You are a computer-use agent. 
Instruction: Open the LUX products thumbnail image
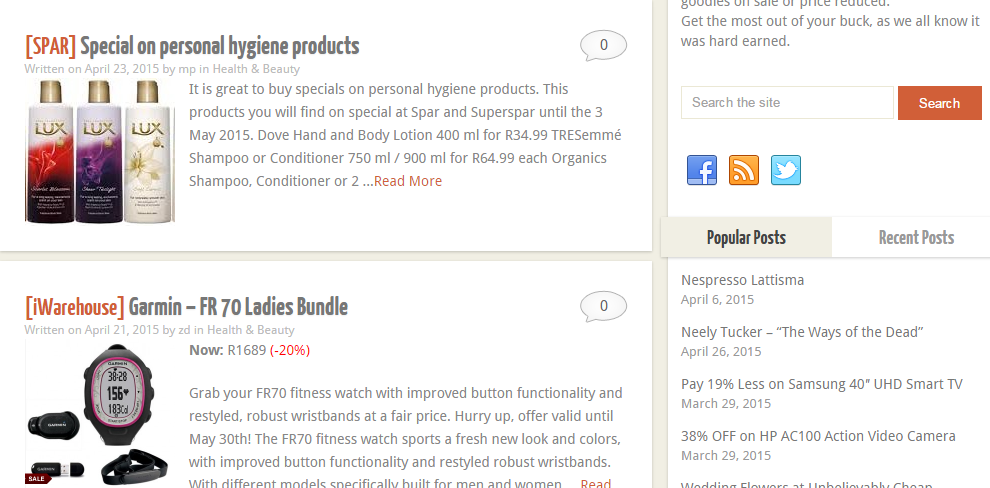99,150
